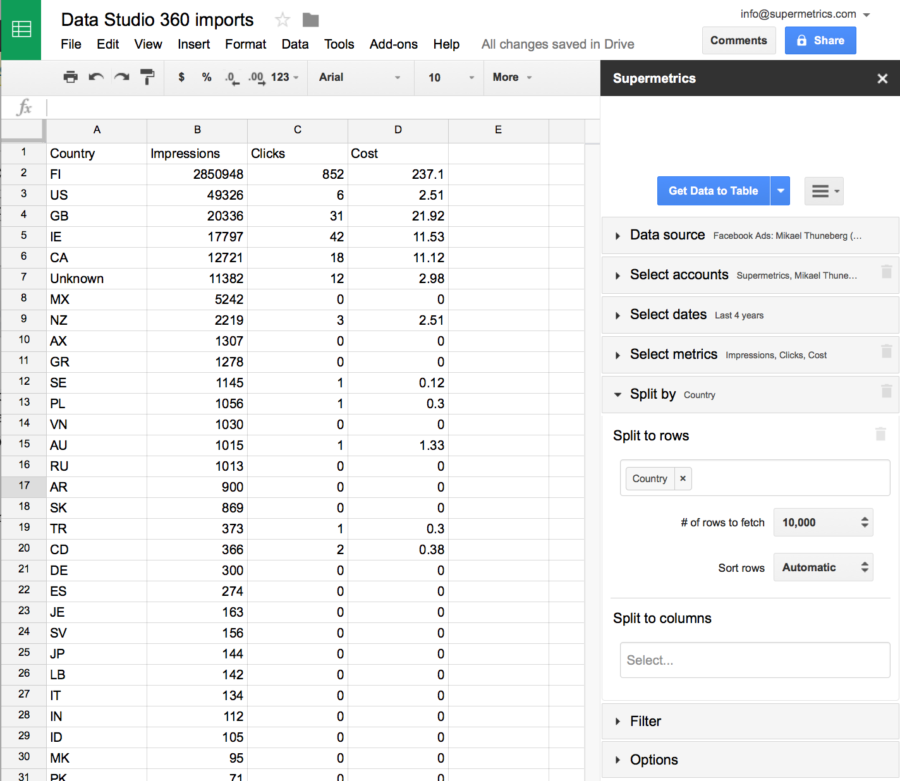Screen dimensions: 900x781
Task: Select the Clicks header cell
Action: click(297, 153)
